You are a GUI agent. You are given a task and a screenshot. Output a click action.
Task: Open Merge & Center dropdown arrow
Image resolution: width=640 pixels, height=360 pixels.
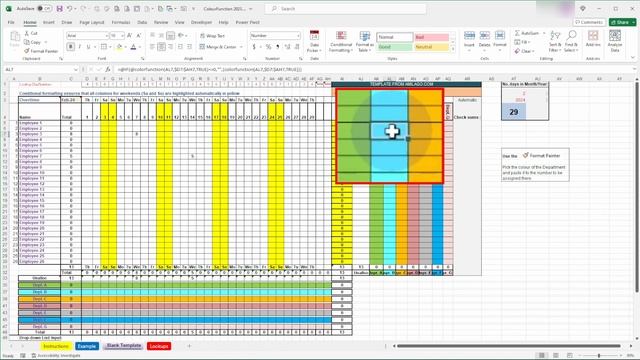coord(241,47)
